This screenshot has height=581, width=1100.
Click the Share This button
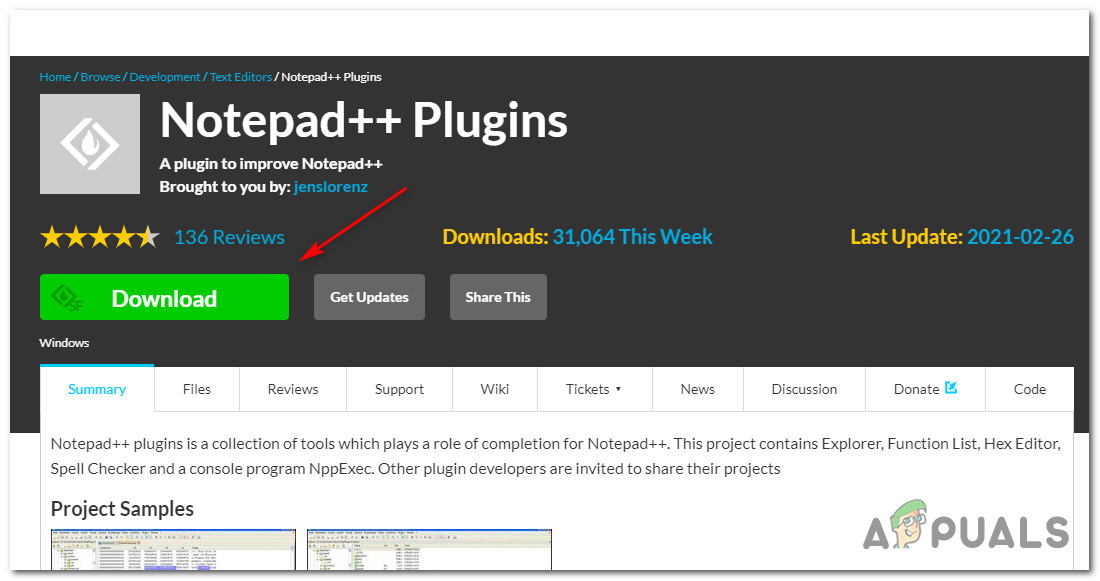498,297
